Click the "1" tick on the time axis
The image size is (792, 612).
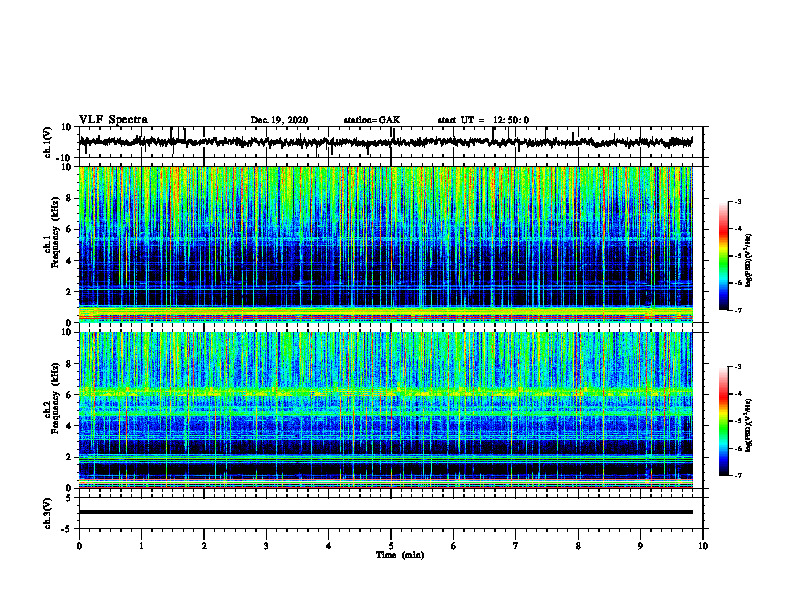pos(141,546)
